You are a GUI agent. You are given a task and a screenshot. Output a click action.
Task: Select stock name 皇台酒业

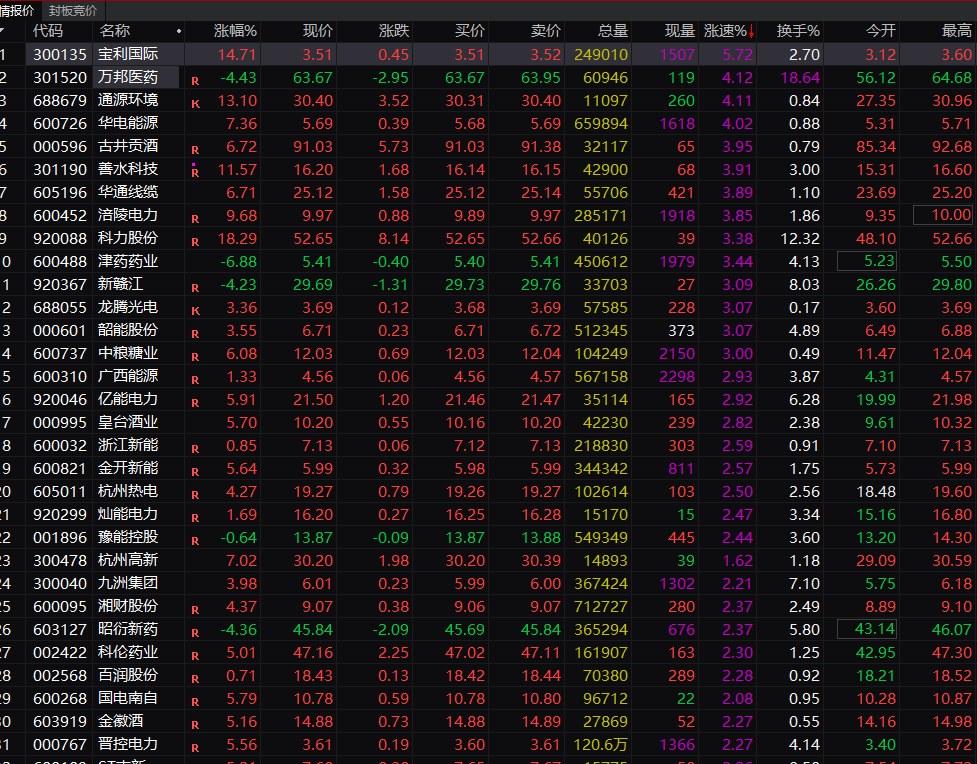coord(128,422)
